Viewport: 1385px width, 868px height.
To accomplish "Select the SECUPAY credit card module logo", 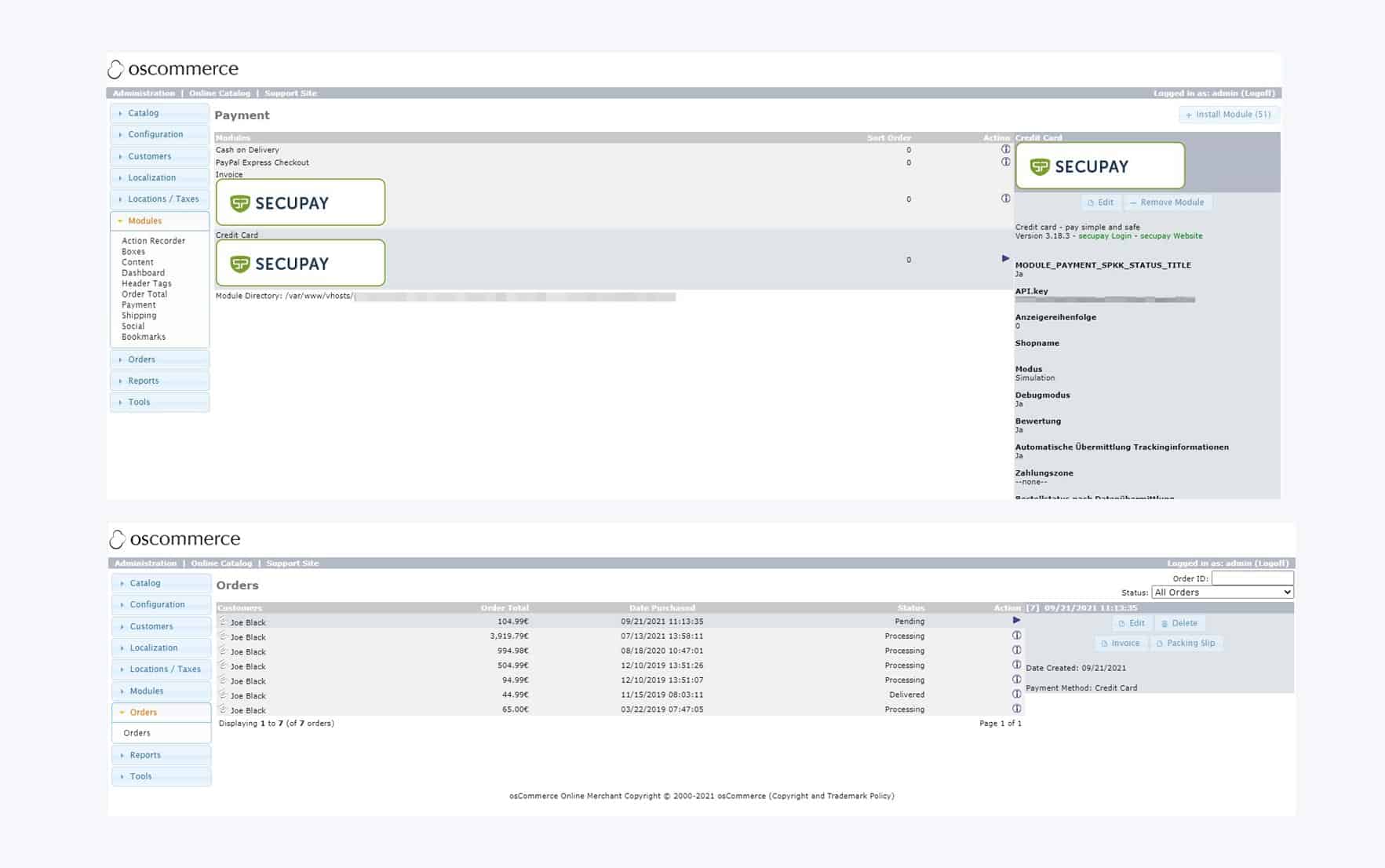I will 300,262.
